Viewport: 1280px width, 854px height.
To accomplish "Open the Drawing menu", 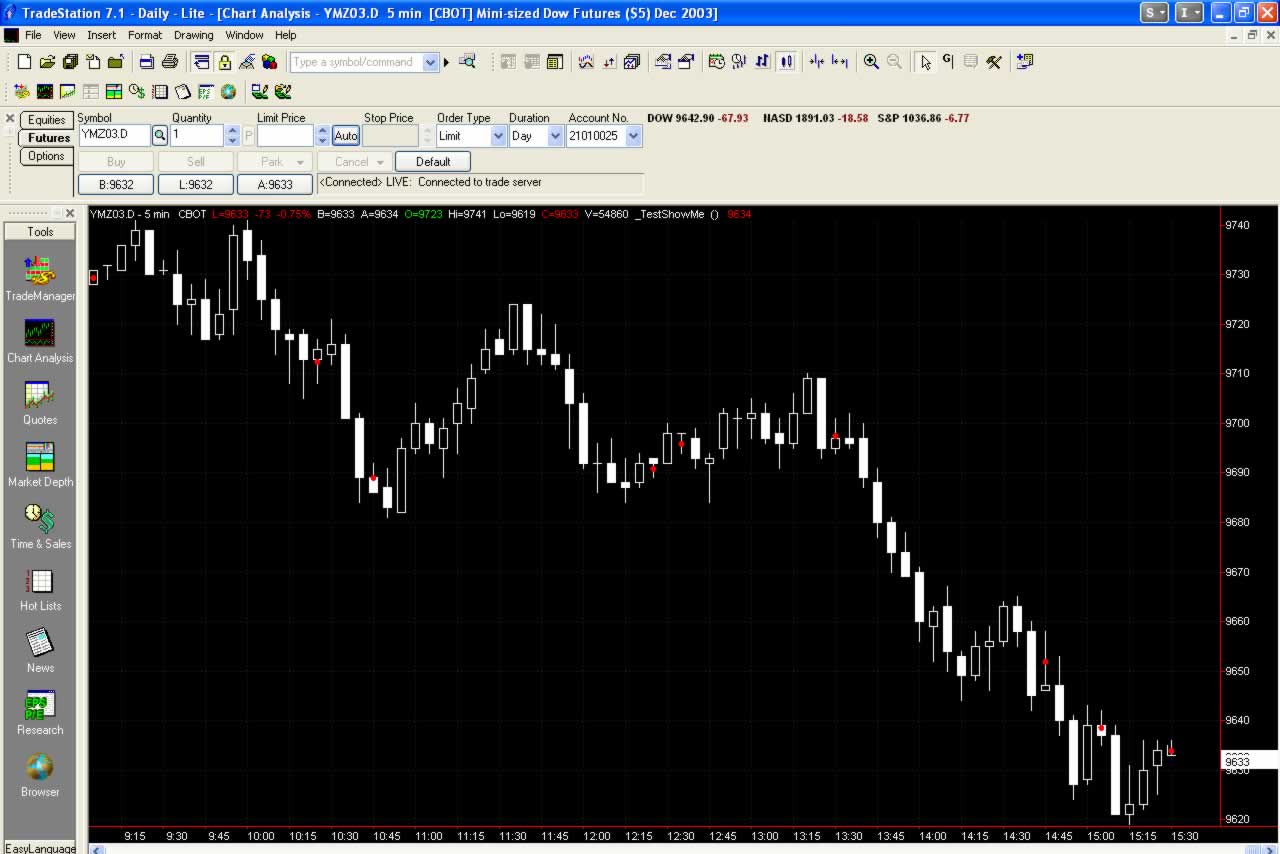I will [193, 35].
